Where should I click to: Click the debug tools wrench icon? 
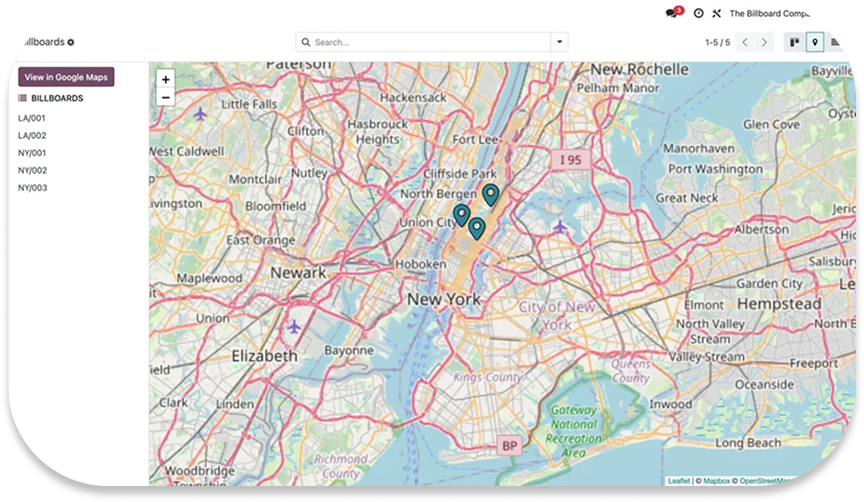click(x=716, y=14)
